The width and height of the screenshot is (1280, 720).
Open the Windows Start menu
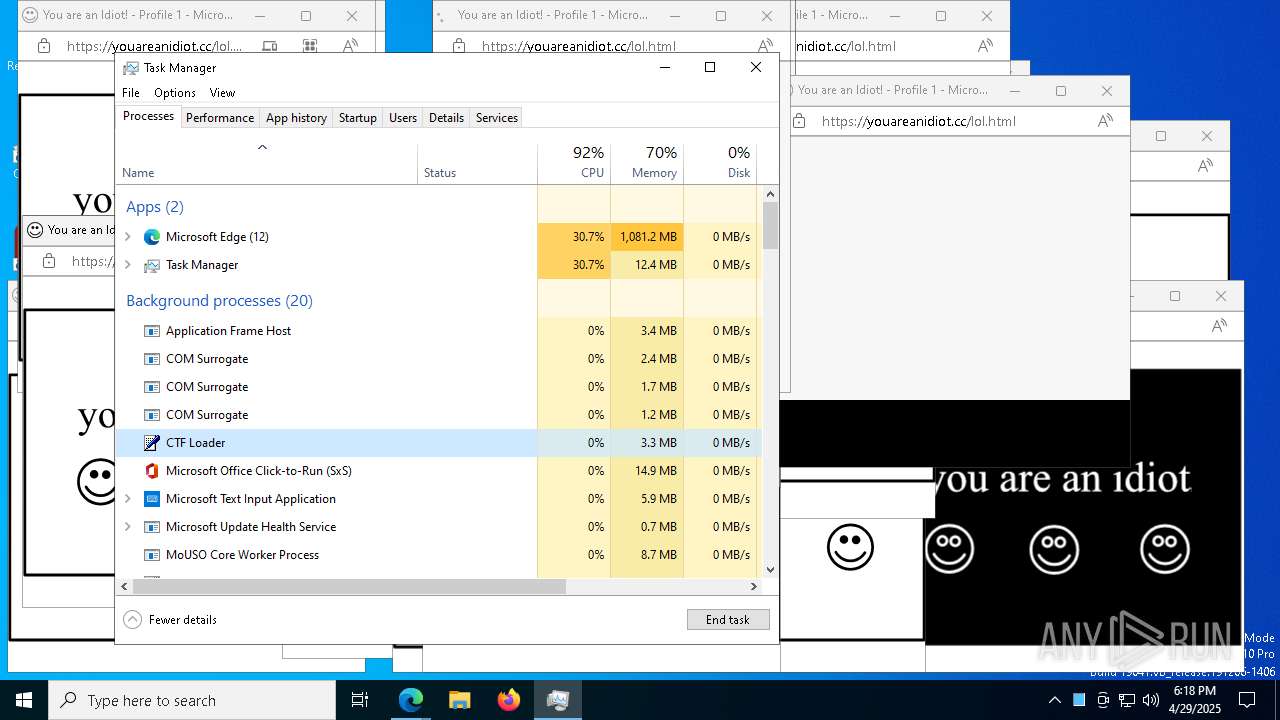(24, 700)
